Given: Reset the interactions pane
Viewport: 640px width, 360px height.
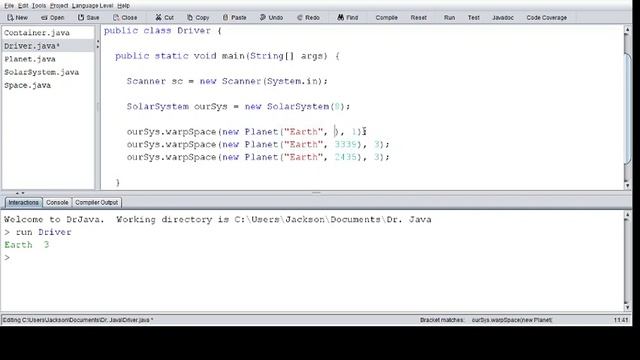Looking at the screenshot, I should 418,18.
